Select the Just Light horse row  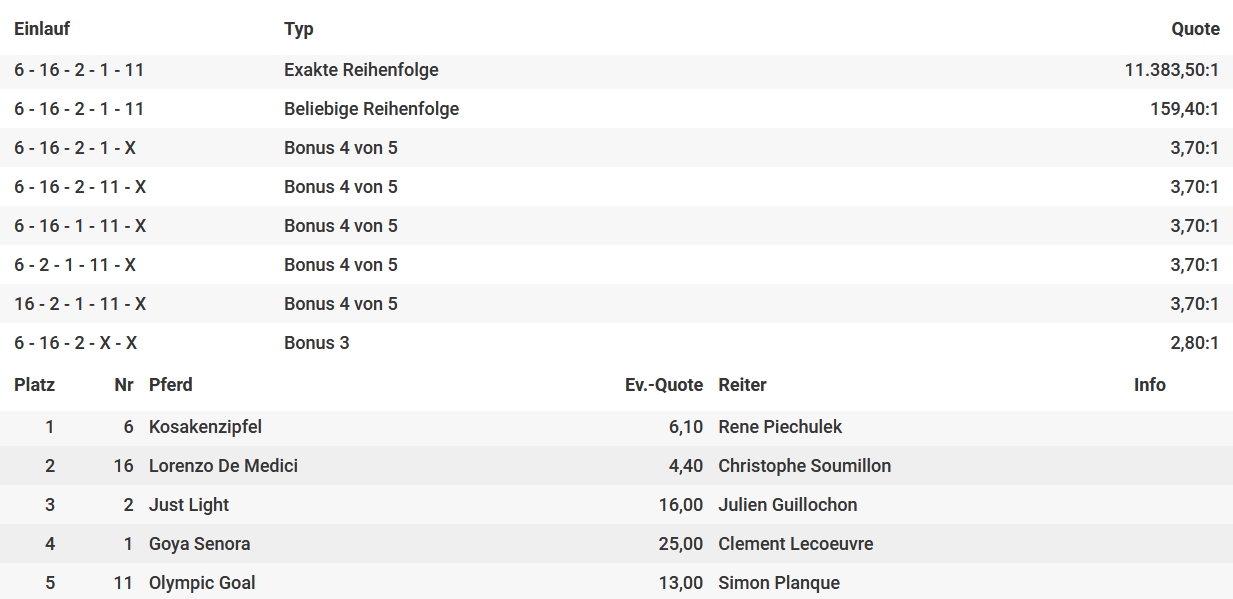tap(616, 505)
